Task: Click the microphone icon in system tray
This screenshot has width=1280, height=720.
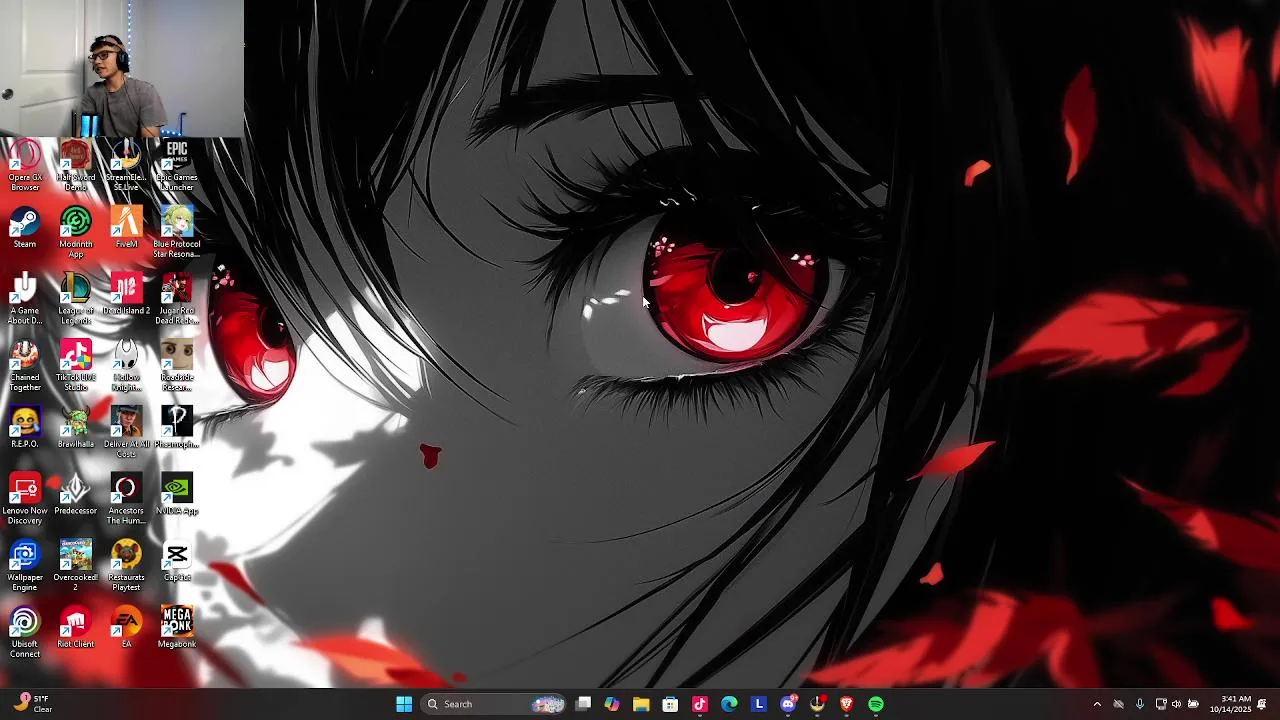Action: click(1140, 704)
